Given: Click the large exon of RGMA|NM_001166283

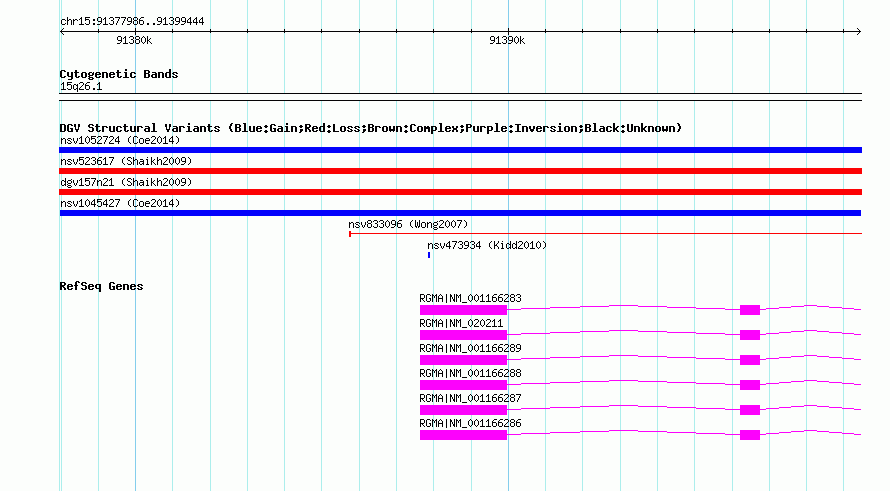Looking at the screenshot, I should click(463, 310).
